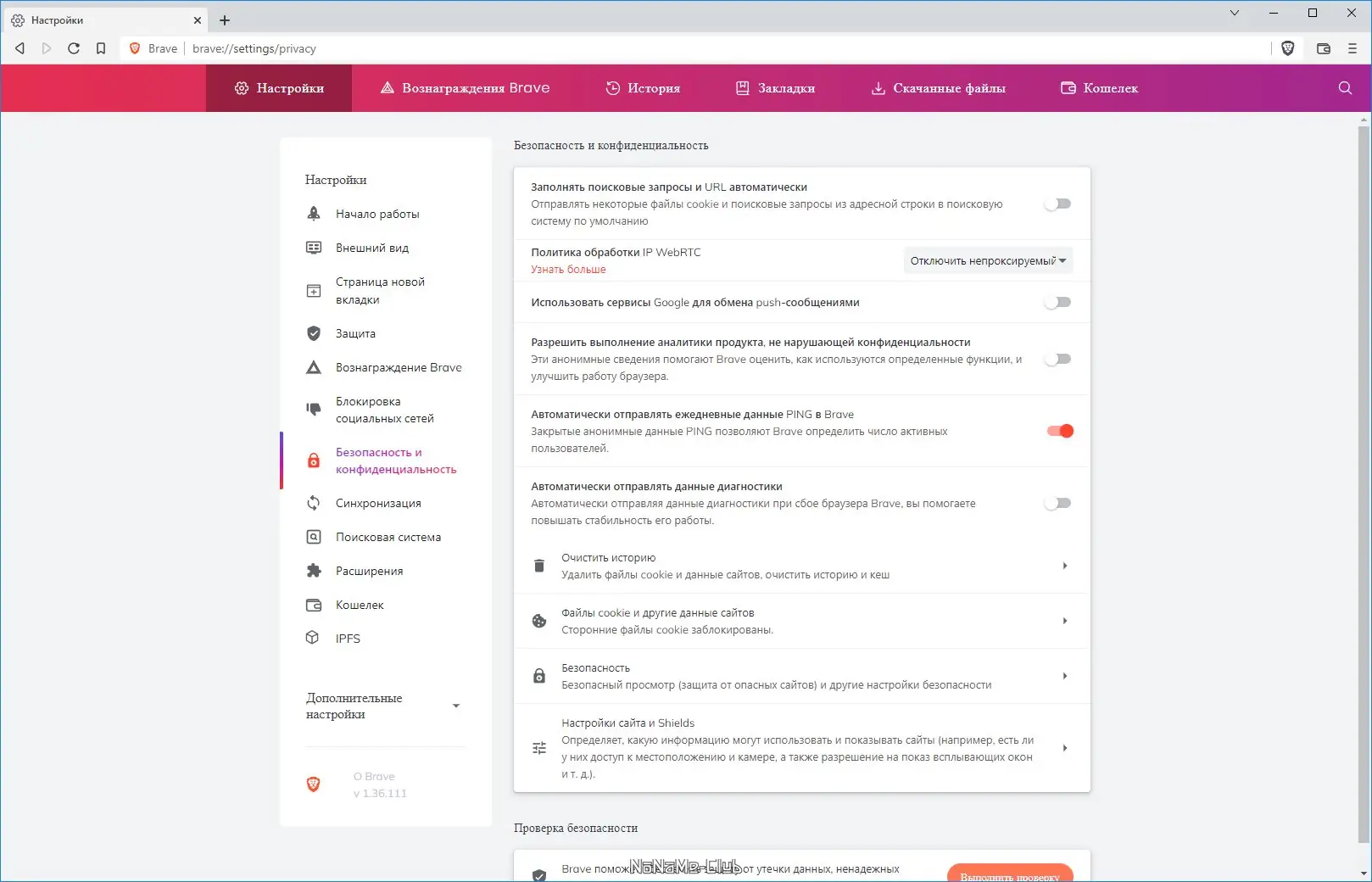
Task: Click the thumbs-down icon for Блокировка социальных сетей
Action: [314, 410]
